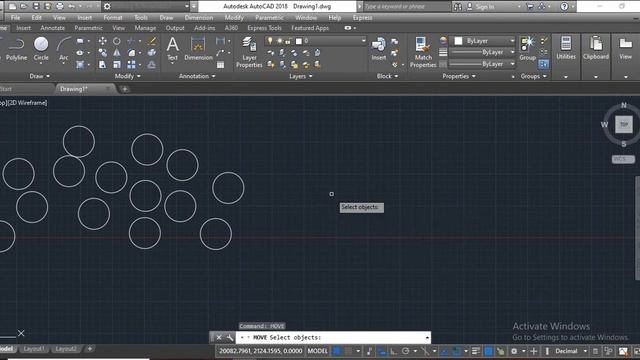Image resolution: width=640 pixels, height=360 pixels.
Task: Select the Circle draw tool
Action: click(x=41, y=49)
